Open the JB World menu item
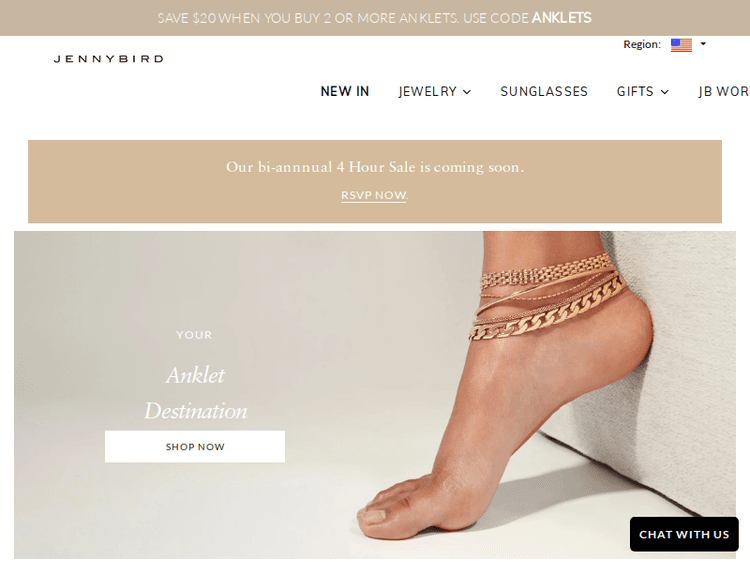750x563 pixels. (724, 91)
